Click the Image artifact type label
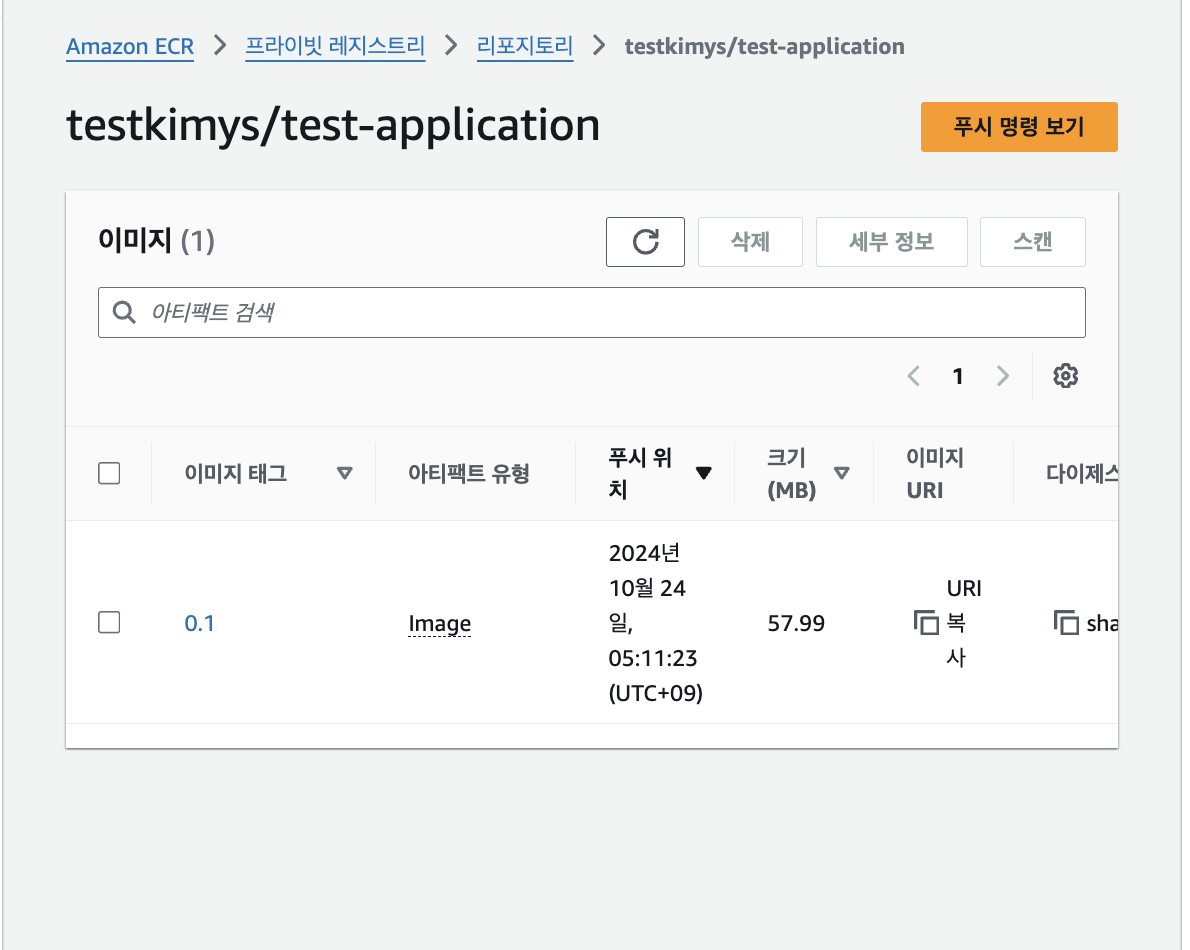The image size is (1190, 950). [439, 624]
